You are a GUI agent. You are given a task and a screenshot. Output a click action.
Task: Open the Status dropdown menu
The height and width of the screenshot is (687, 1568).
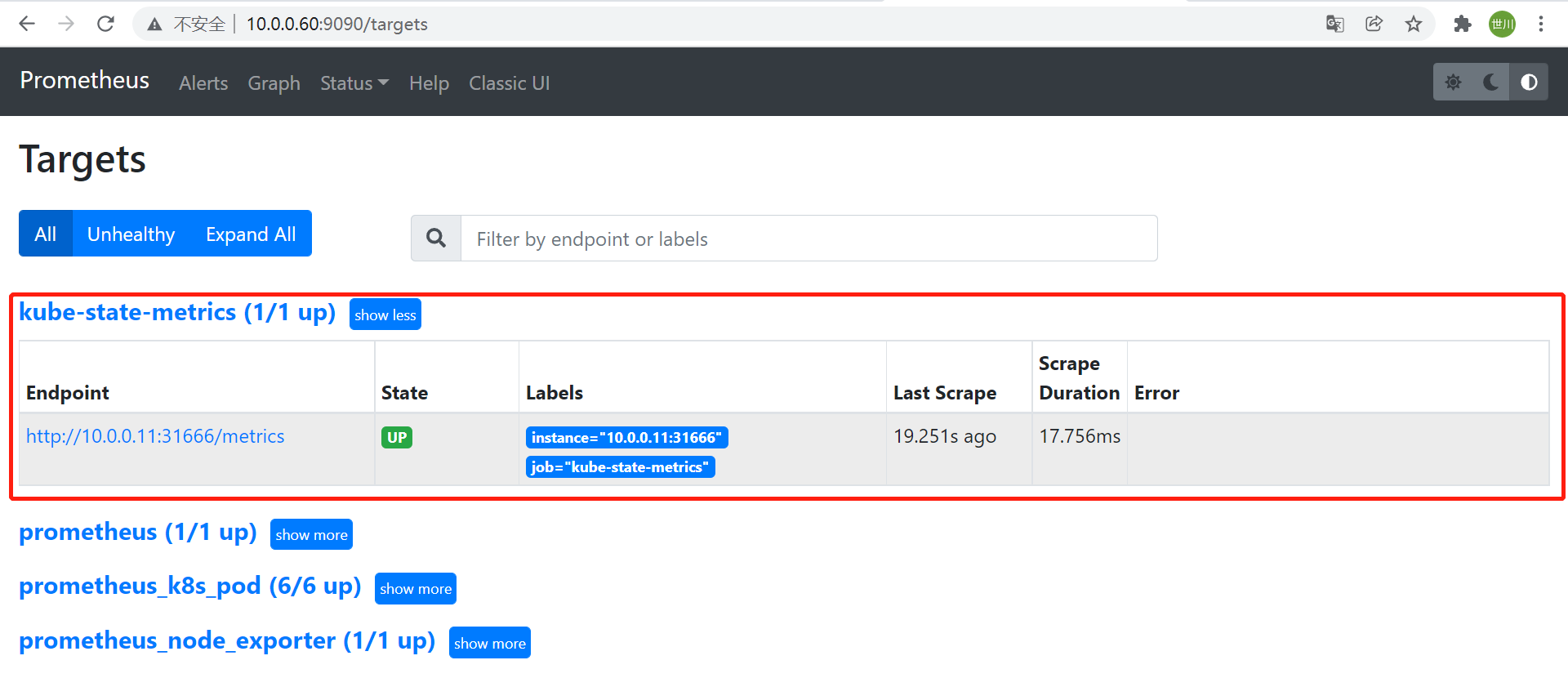[x=354, y=83]
